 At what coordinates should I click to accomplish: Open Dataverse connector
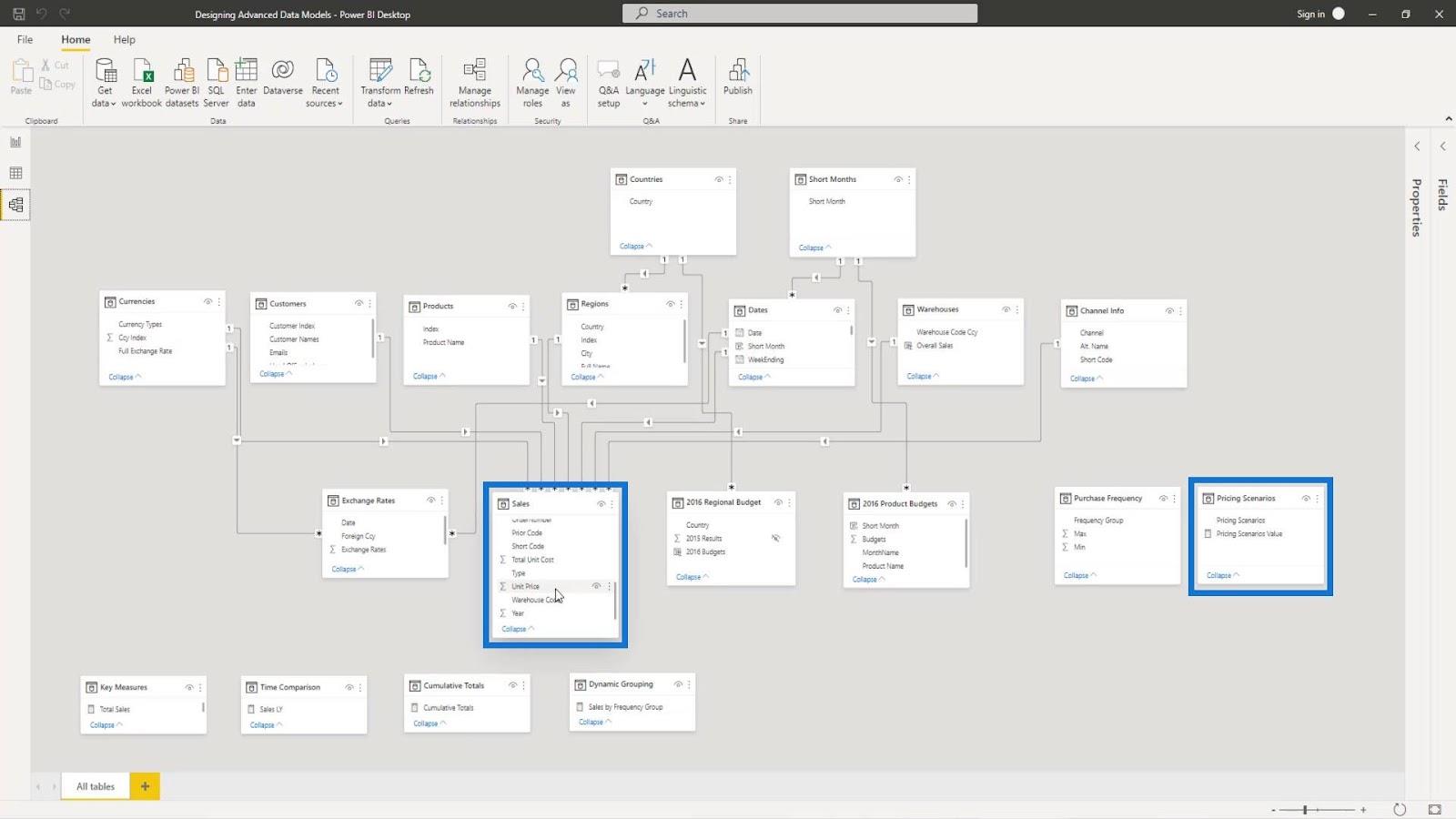pos(283,76)
